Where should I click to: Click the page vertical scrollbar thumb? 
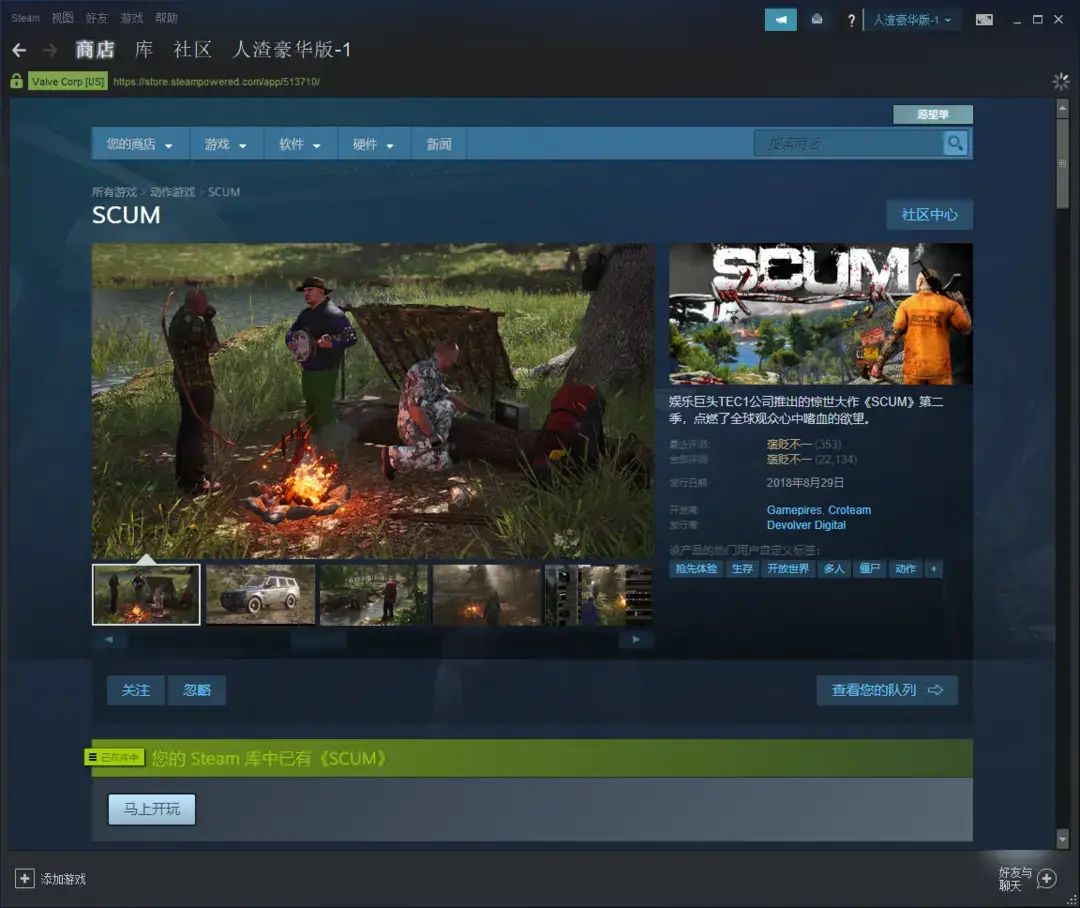[1062, 163]
